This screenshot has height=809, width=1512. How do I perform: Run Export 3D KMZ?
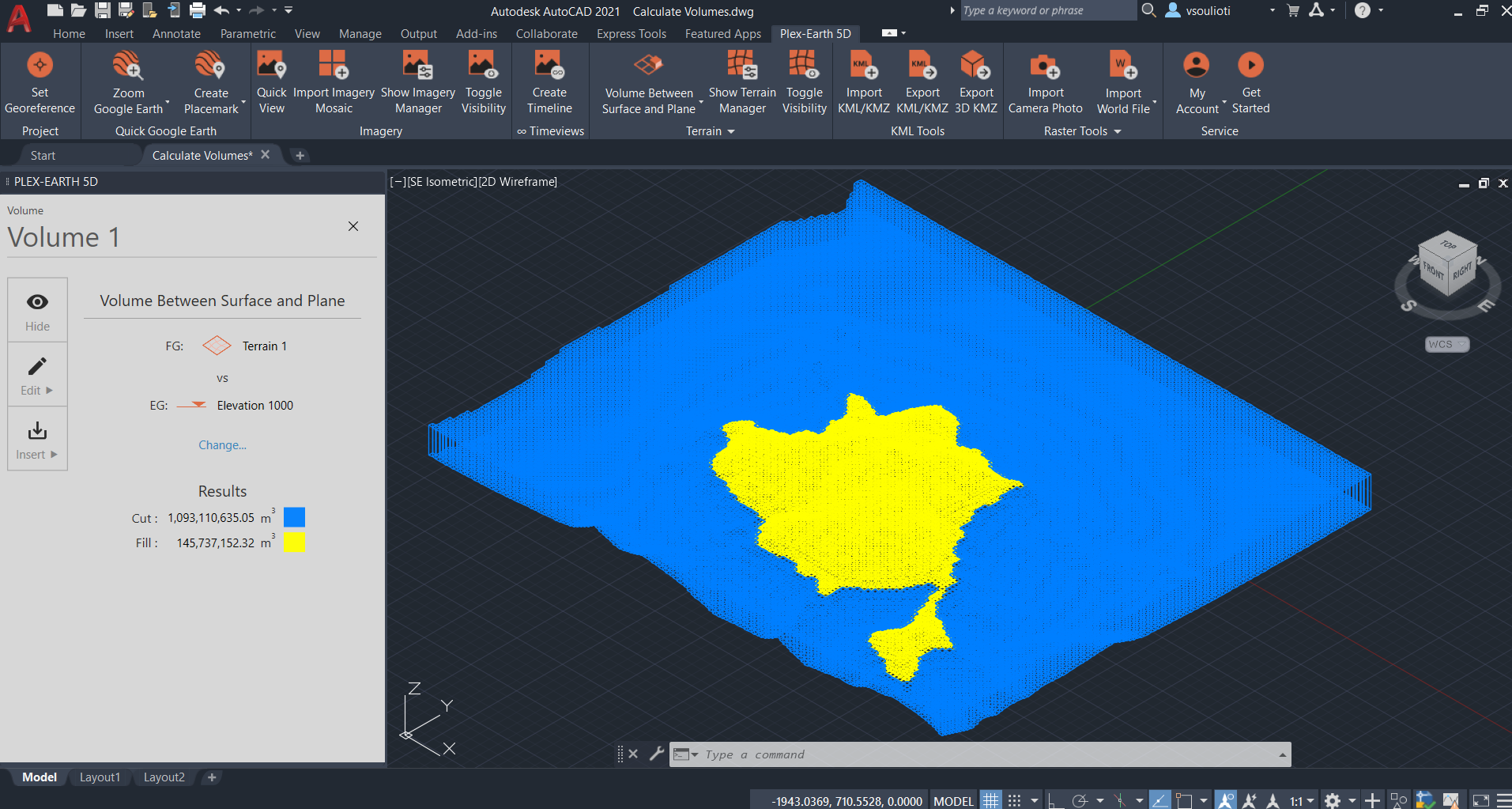tap(976, 82)
